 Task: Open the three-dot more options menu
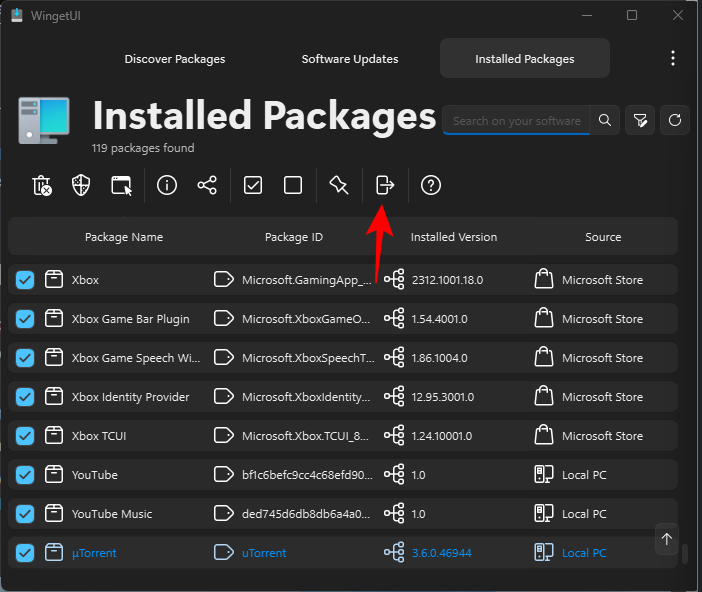[673, 59]
